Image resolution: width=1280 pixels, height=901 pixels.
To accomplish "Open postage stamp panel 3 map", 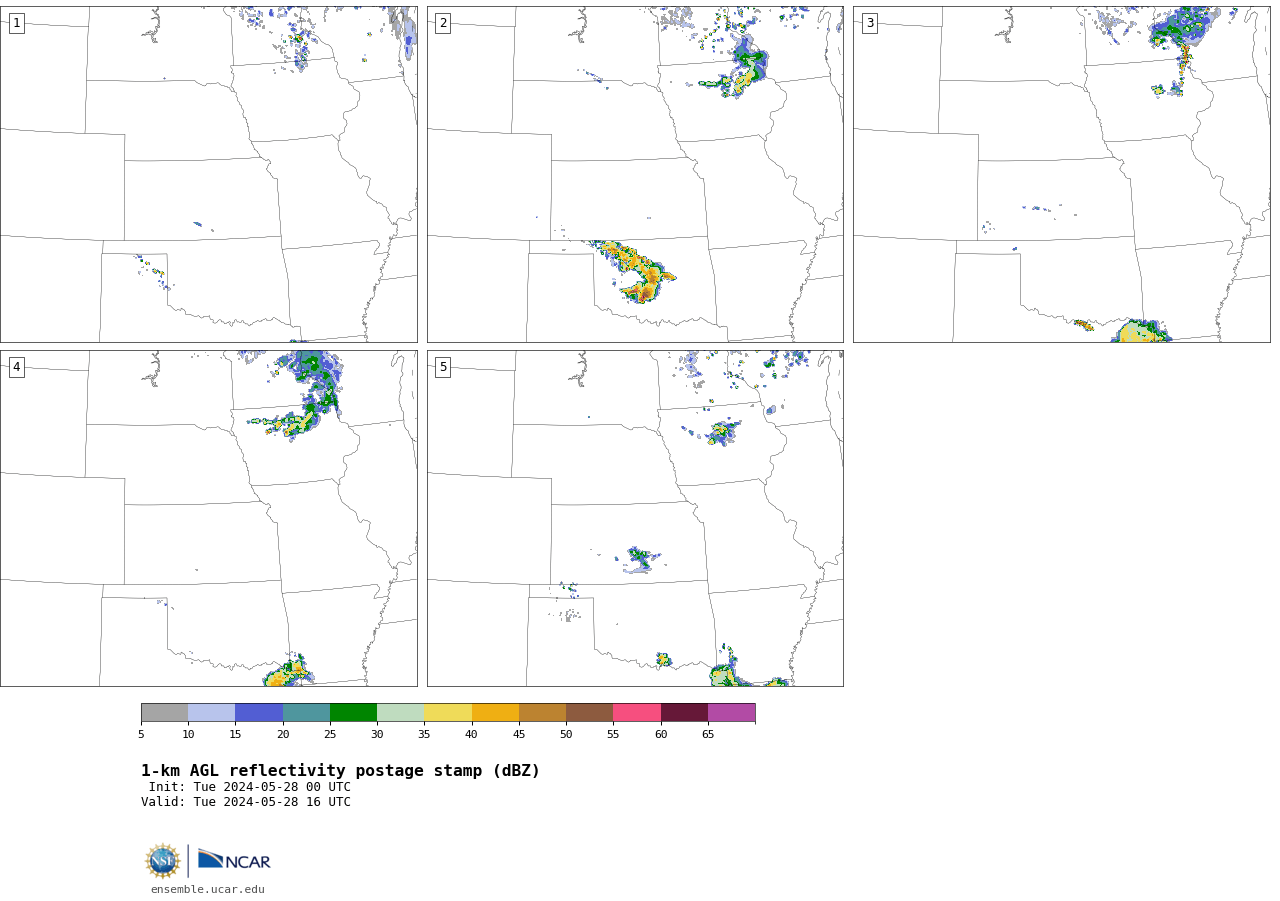I will coord(1062,174).
